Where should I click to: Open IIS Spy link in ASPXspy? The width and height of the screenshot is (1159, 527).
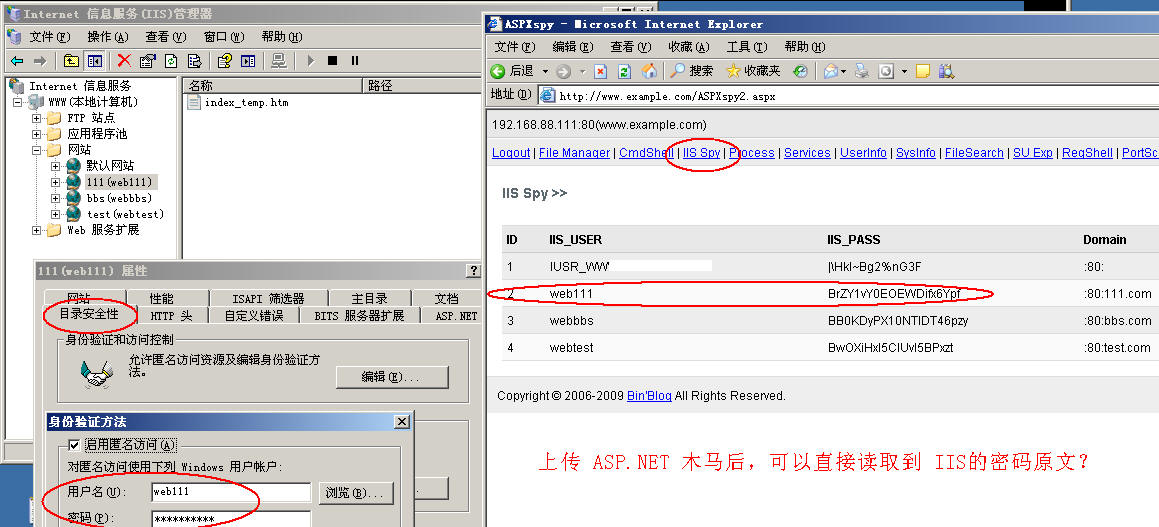701,153
